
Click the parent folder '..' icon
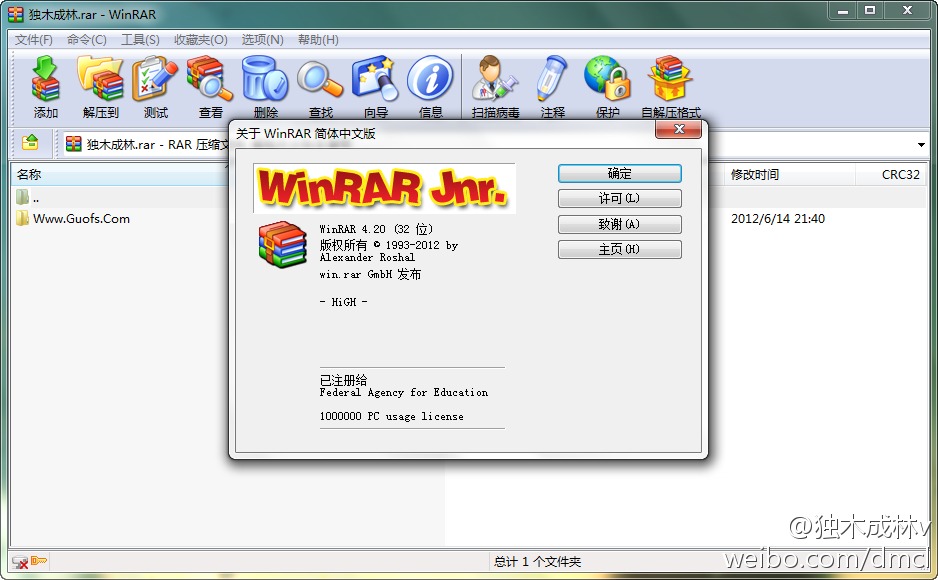pyautogui.click(x=23, y=196)
